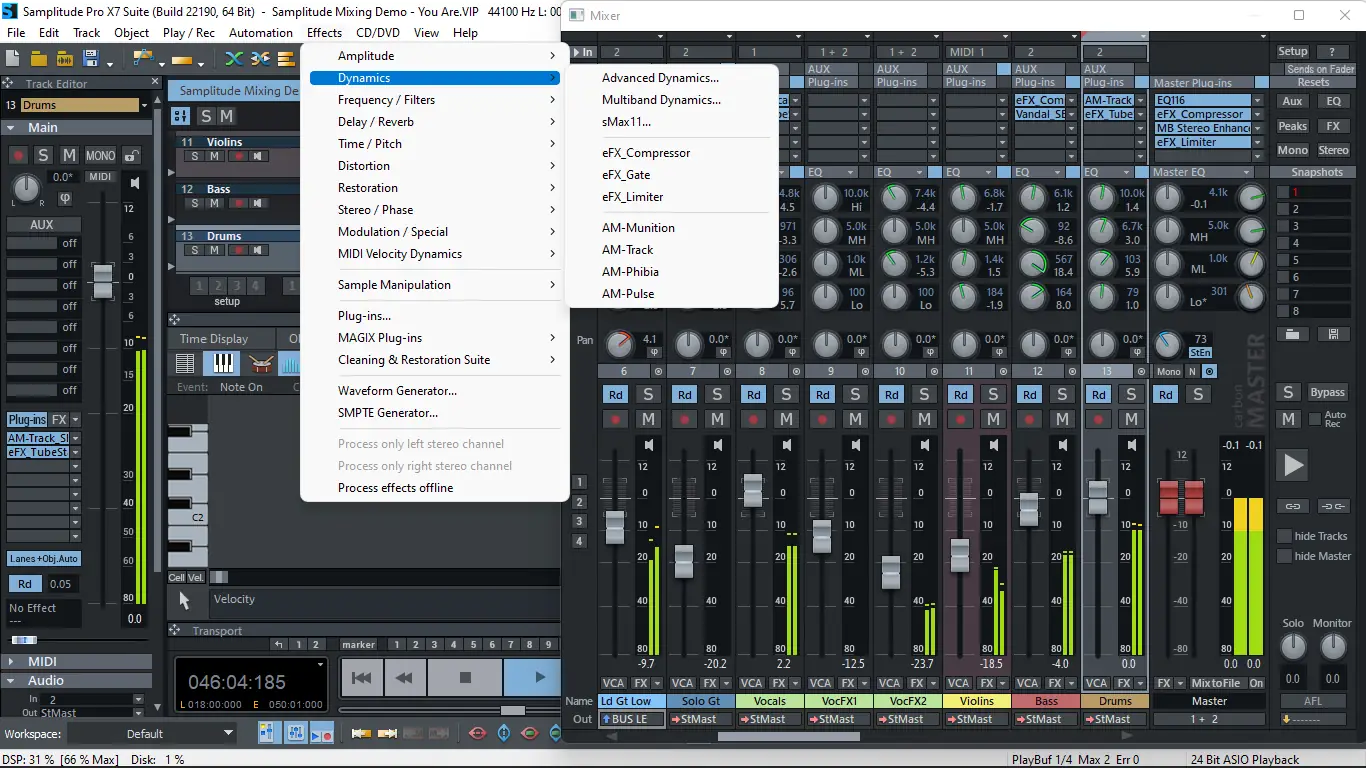Image resolution: width=1366 pixels, height=768 pixels.
Task: Click rewind button in transport panel
Action: (404, 677)
